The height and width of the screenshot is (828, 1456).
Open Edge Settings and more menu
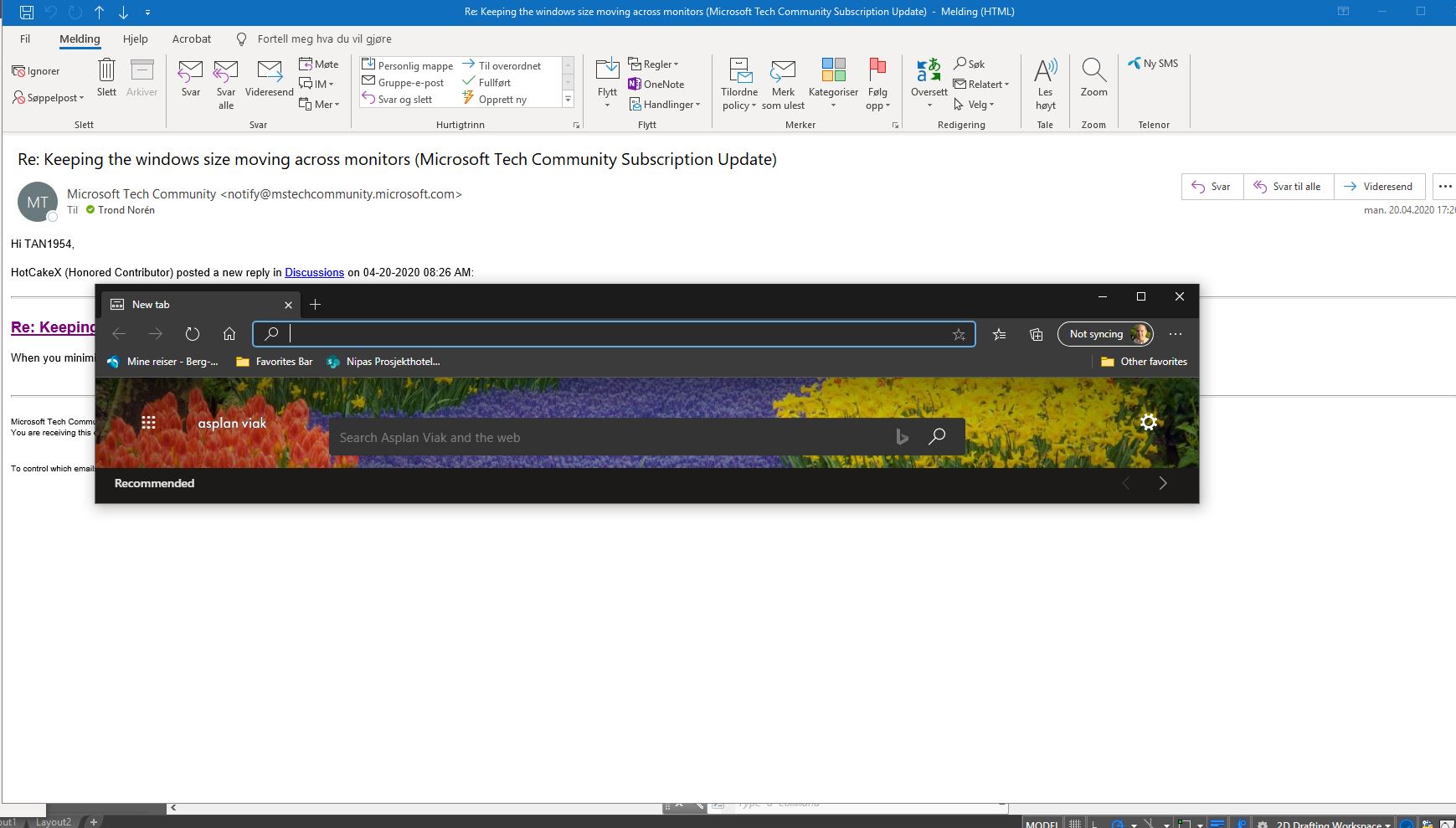click(1176, 334)
